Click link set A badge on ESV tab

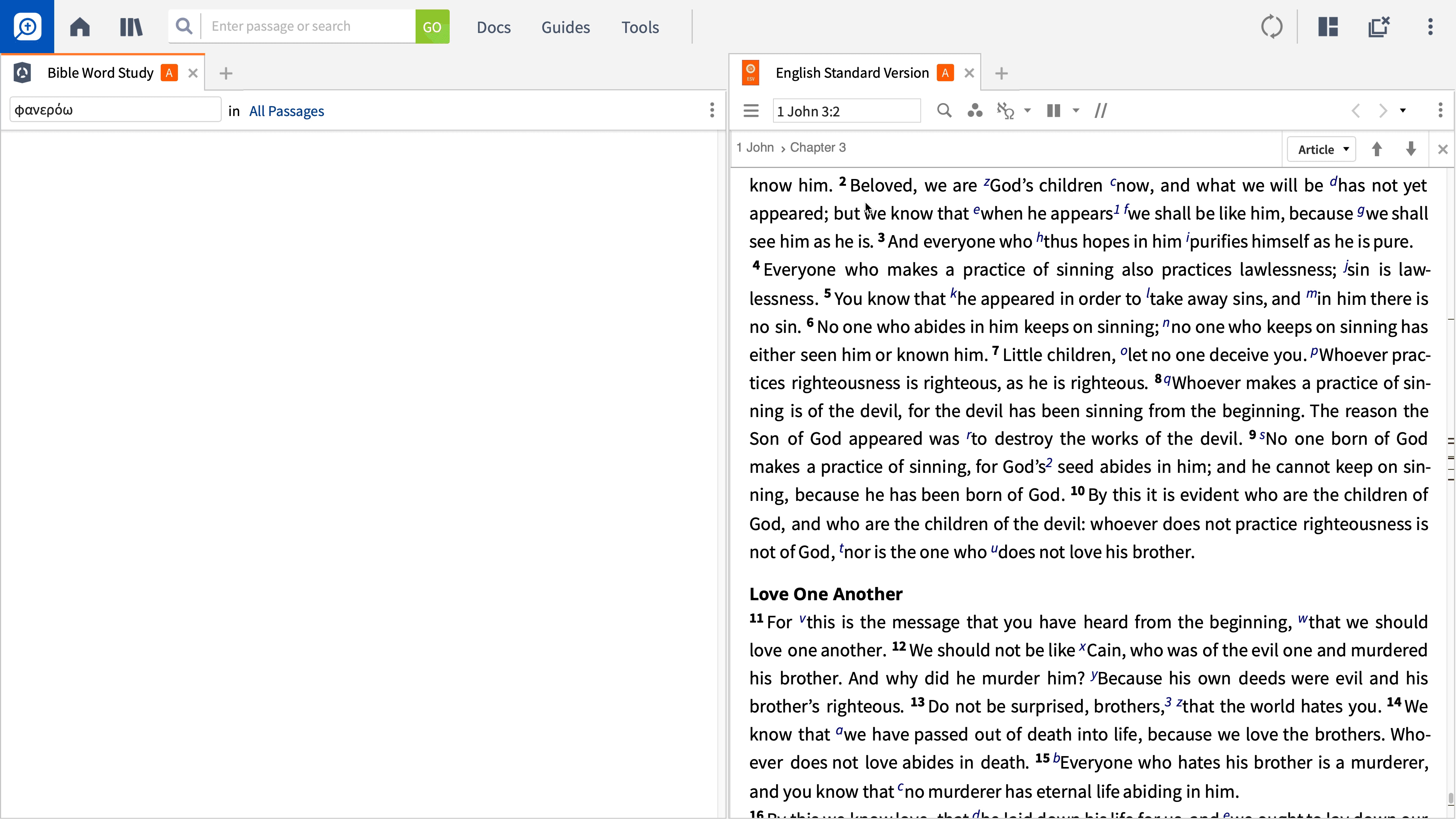coord(945,73)
